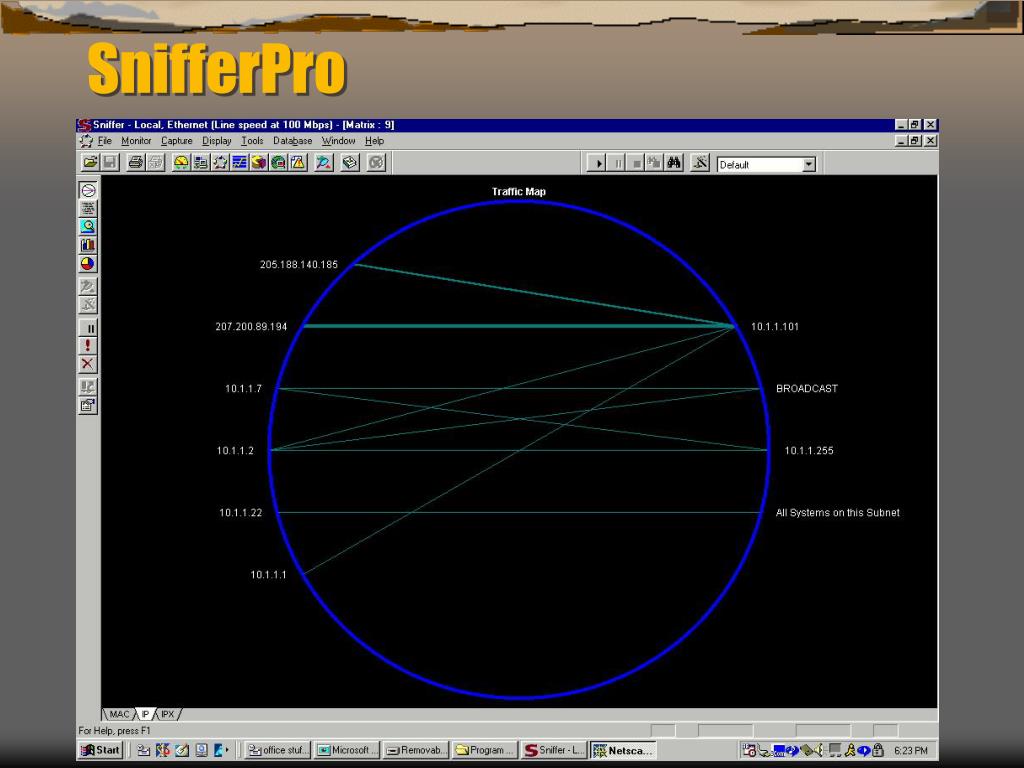Click the 6:23 PM system clock
Screen dimensions: 1024x768
pyautogui.click(x=910, y=751)
